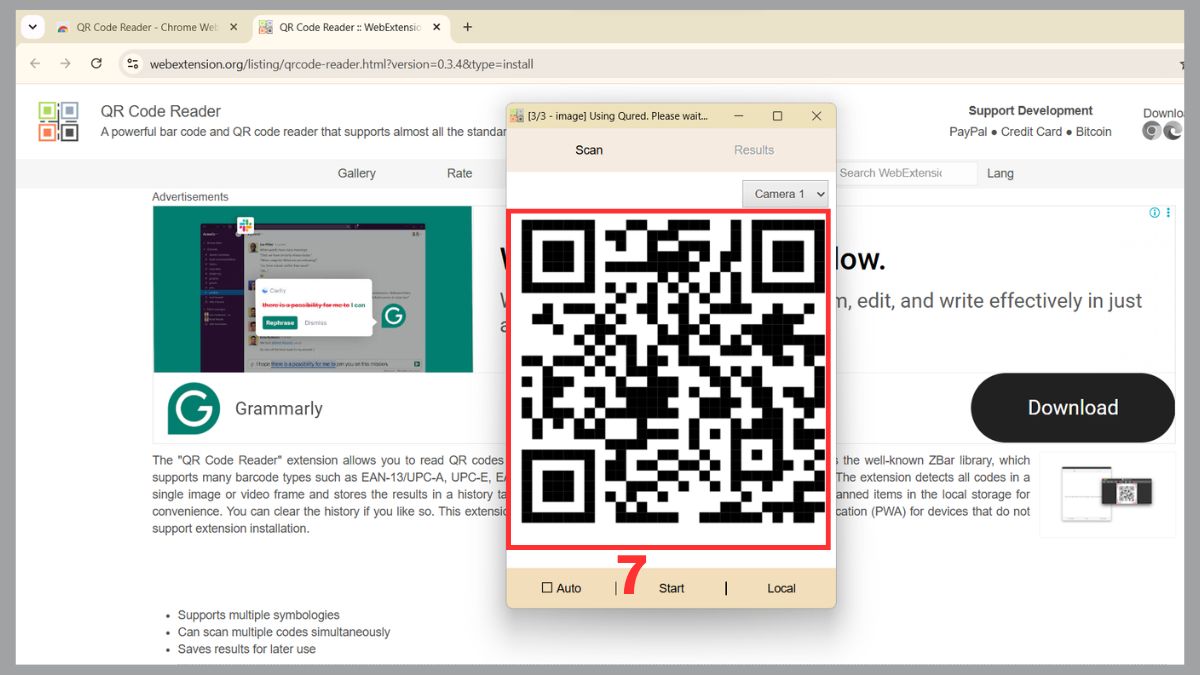Enable the Auto checkbox
This screenshot has height=675, width=1200.
pos(547,588)
